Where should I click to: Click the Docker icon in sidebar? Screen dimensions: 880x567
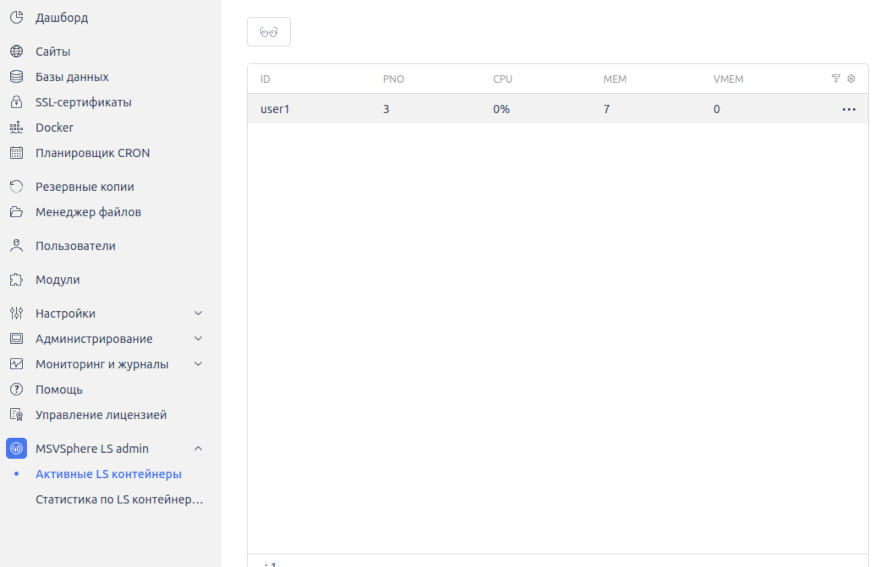tap(16, 128)
